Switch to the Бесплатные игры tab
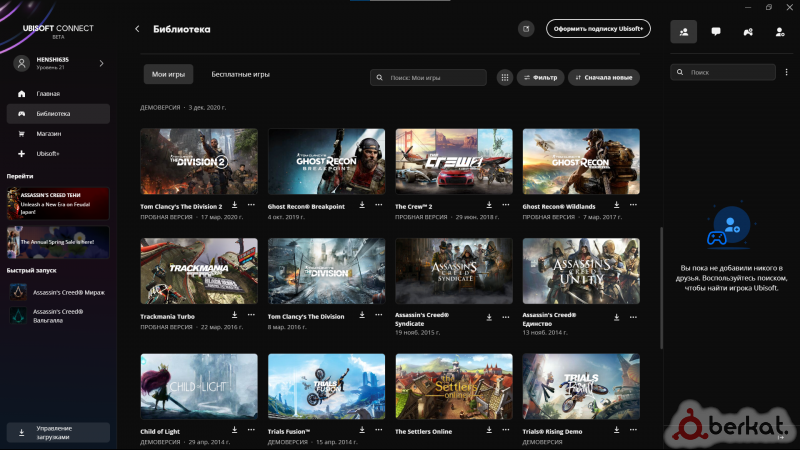The height and width of the screenshot is (450, 800). point(240,74)
